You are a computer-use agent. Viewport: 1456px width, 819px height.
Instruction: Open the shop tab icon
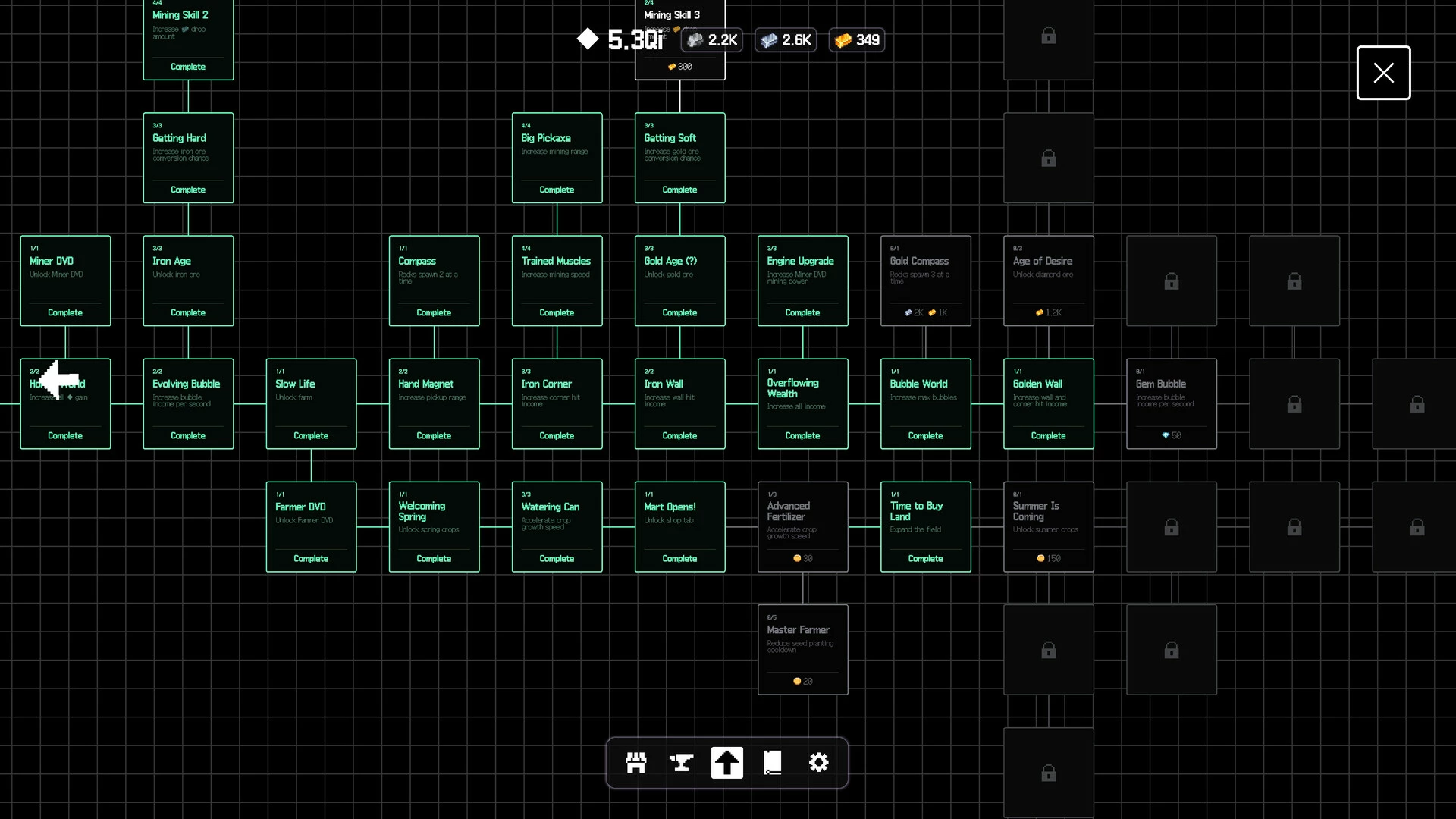tap(636, 763)
